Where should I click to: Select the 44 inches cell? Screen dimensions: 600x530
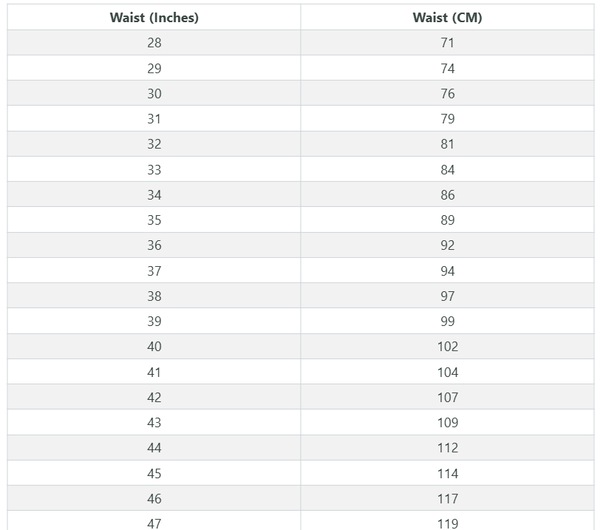tap(154, 448)
